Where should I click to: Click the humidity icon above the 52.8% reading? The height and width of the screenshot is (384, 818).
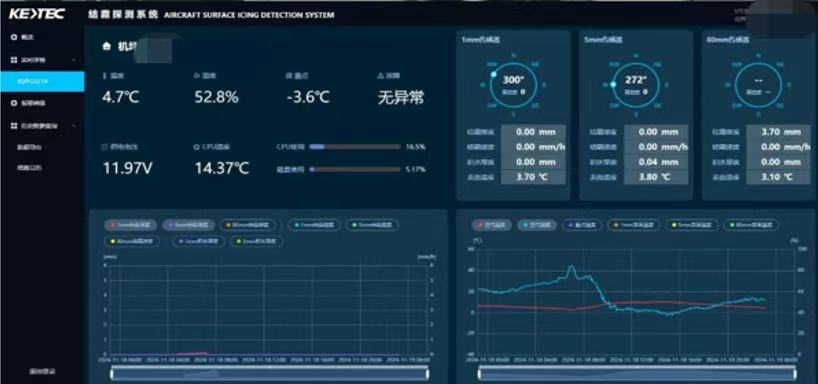click(x=197, y=76)
